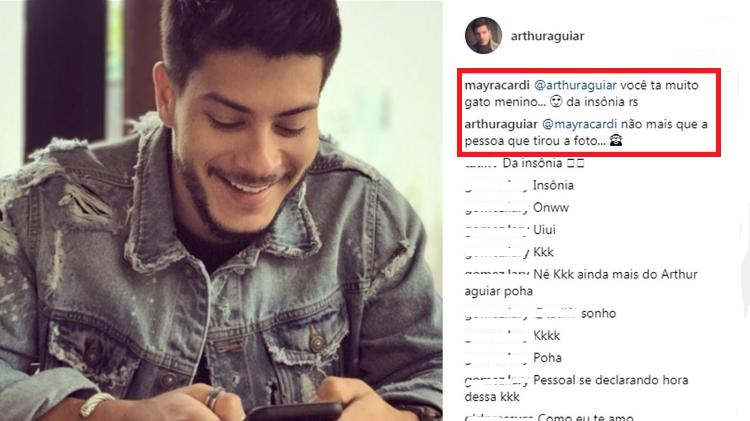Select the 'Poha' comment

pyautogui.click(x=547, y=358)
